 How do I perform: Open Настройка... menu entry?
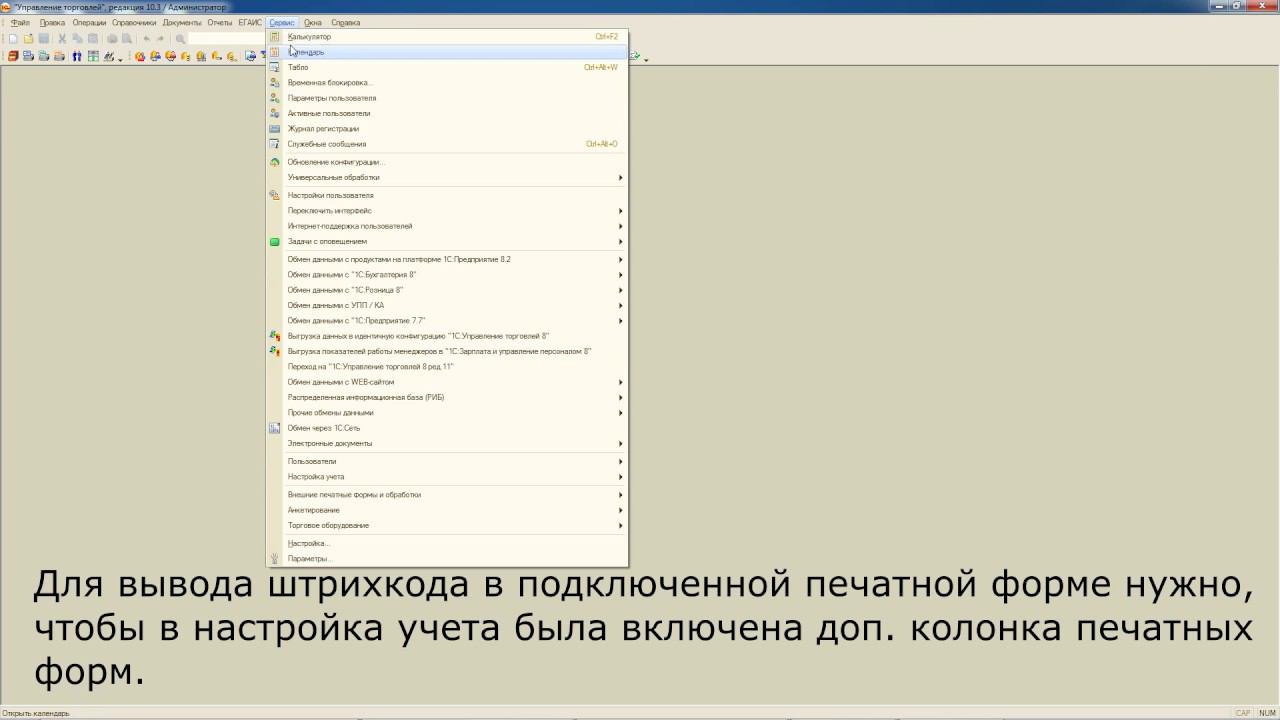coord(447,543)
